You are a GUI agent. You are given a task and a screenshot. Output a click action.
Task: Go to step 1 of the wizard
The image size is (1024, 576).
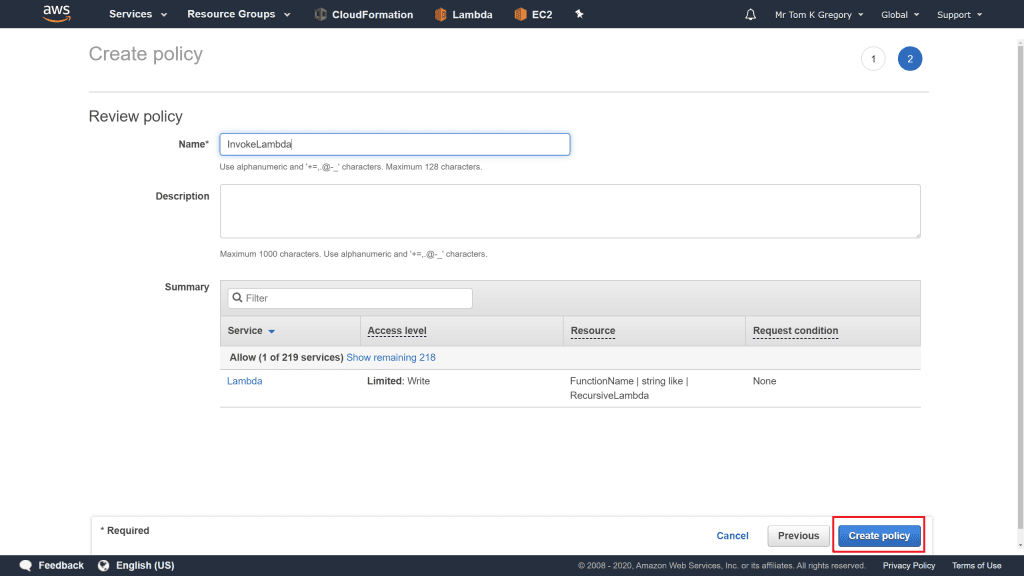[x=873, y=59]
